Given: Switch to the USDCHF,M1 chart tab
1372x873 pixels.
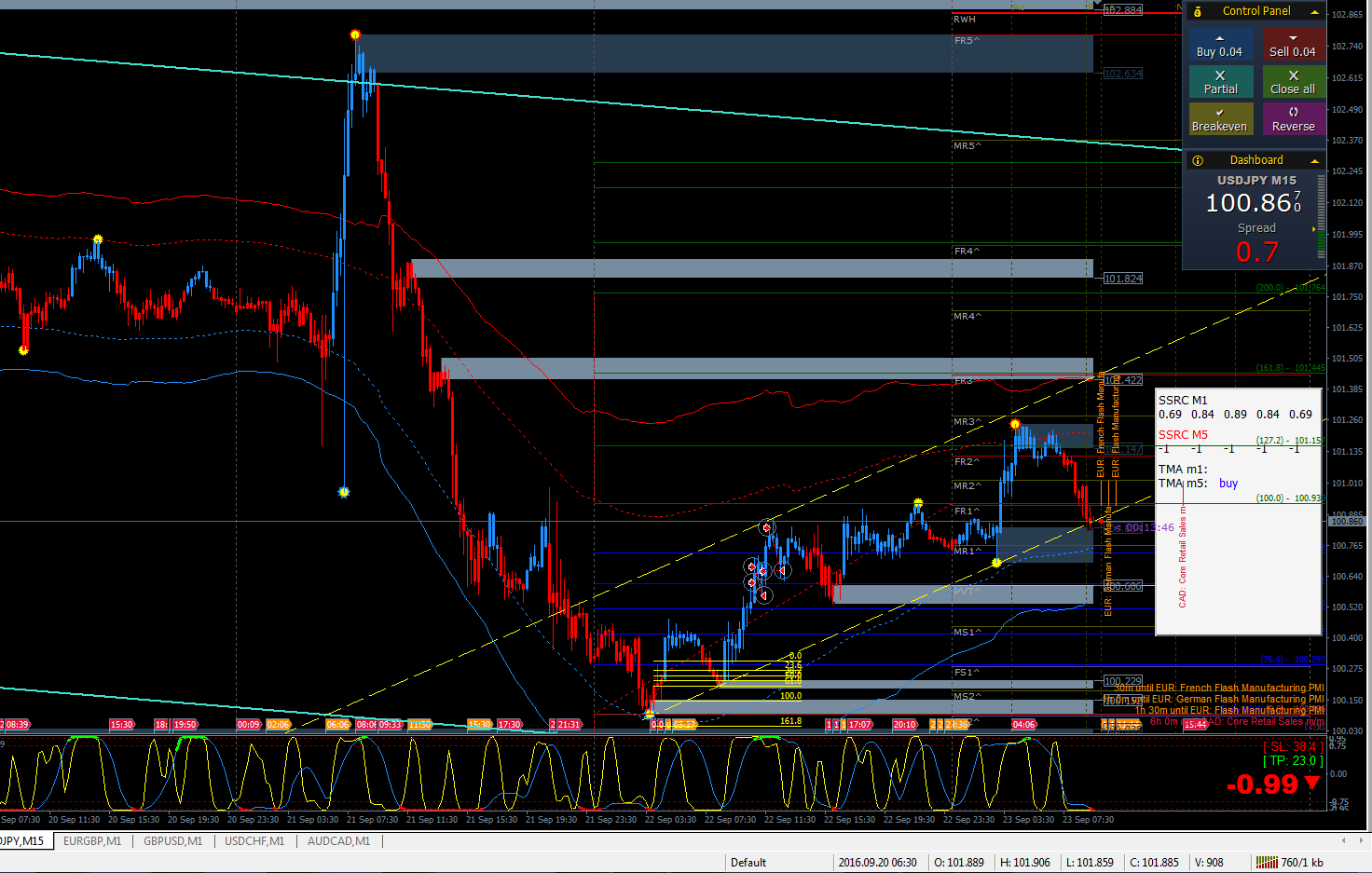Looking at the screenshot, I should 254,840.
